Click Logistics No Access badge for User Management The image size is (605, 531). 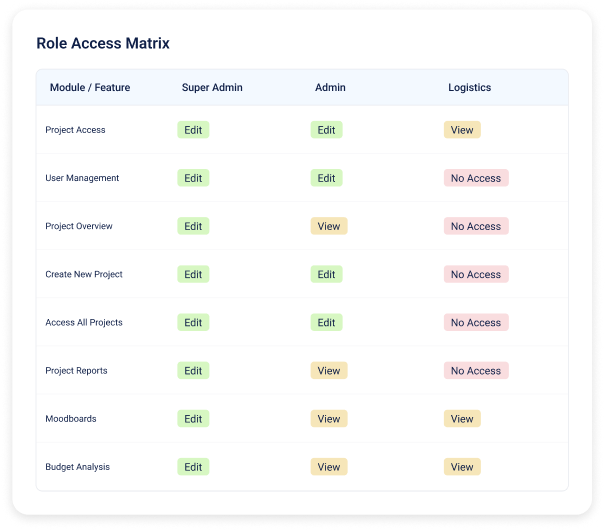(x=476, y=178)
